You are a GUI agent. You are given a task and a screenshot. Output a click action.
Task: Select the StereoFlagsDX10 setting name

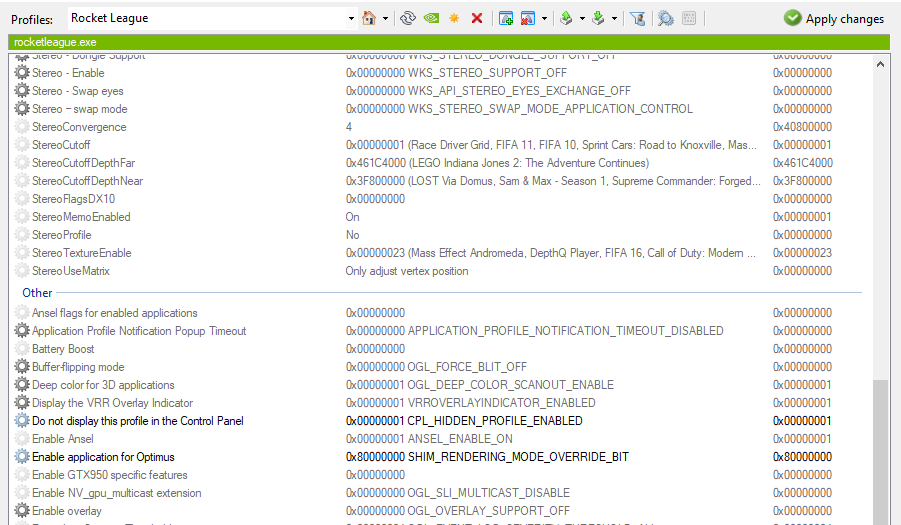pos(74,199)
